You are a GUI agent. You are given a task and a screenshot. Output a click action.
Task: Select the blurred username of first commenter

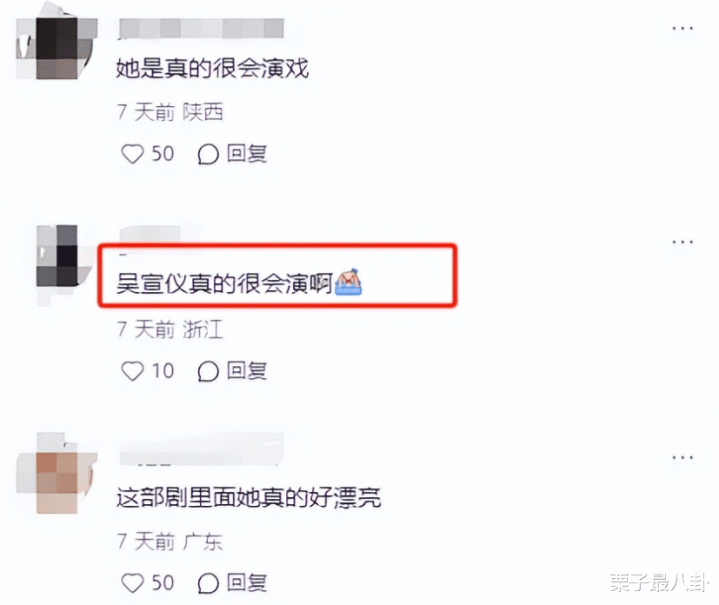(201, 28)
